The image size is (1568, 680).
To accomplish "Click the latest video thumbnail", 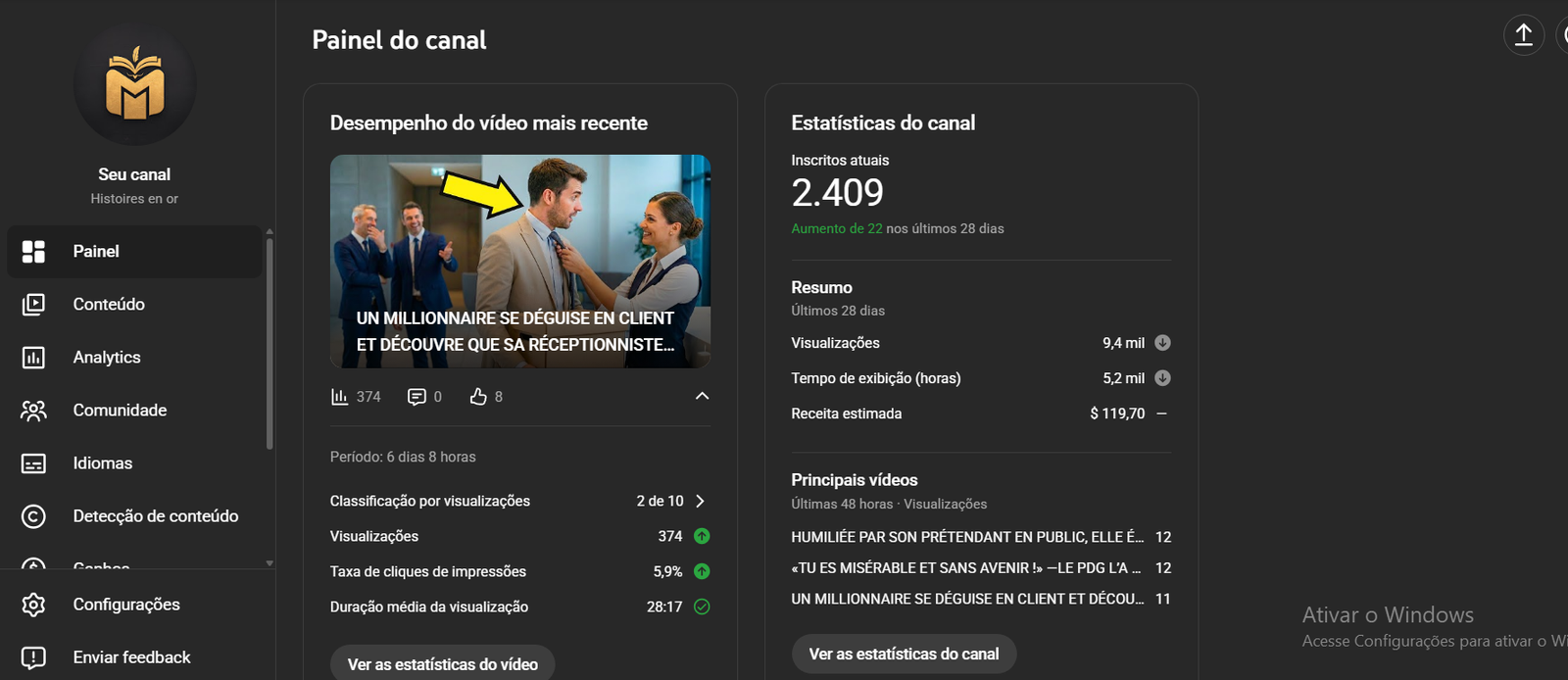I will (520, 262).
